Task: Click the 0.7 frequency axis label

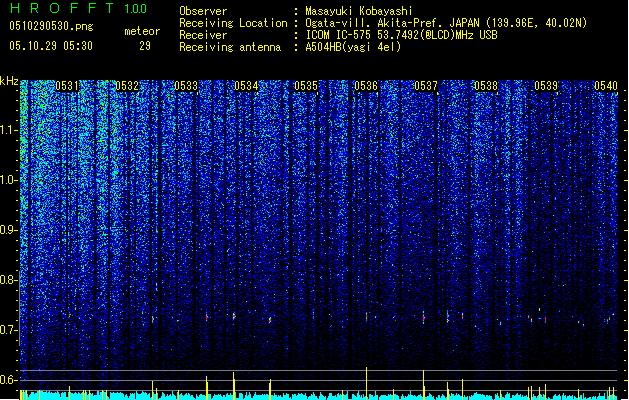Action: pos(8,330)
